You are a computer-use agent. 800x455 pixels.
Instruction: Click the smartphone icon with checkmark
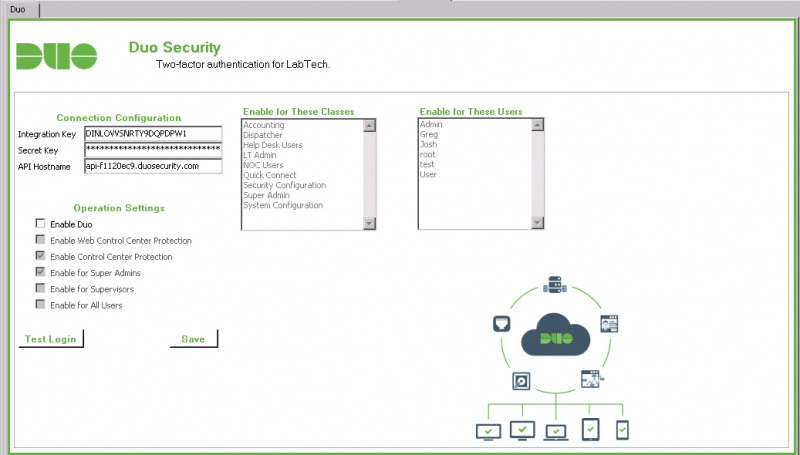pyautogui.click(x=622, y=430)
